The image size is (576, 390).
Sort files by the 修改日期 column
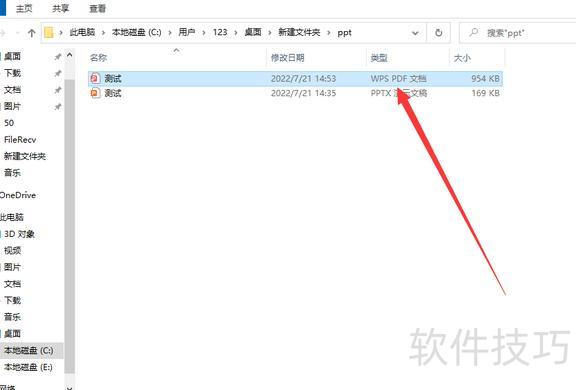[x=288, y=58]
